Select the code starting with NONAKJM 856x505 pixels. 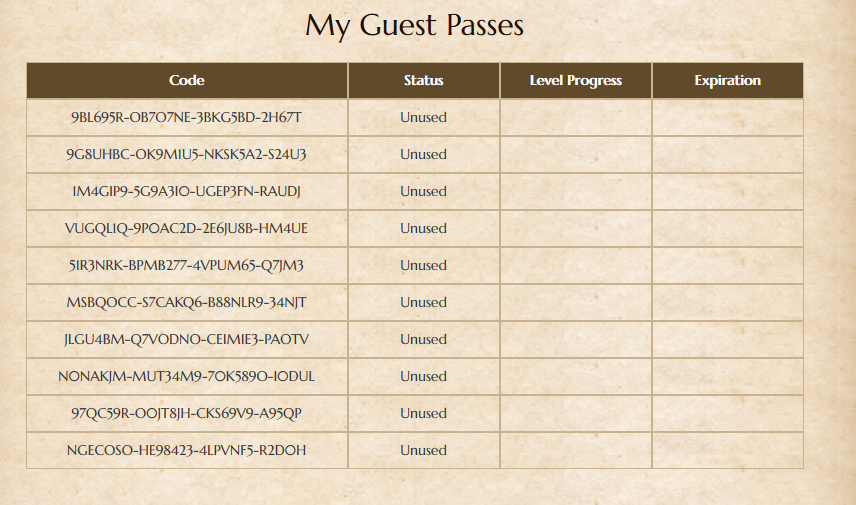(186, 376)
